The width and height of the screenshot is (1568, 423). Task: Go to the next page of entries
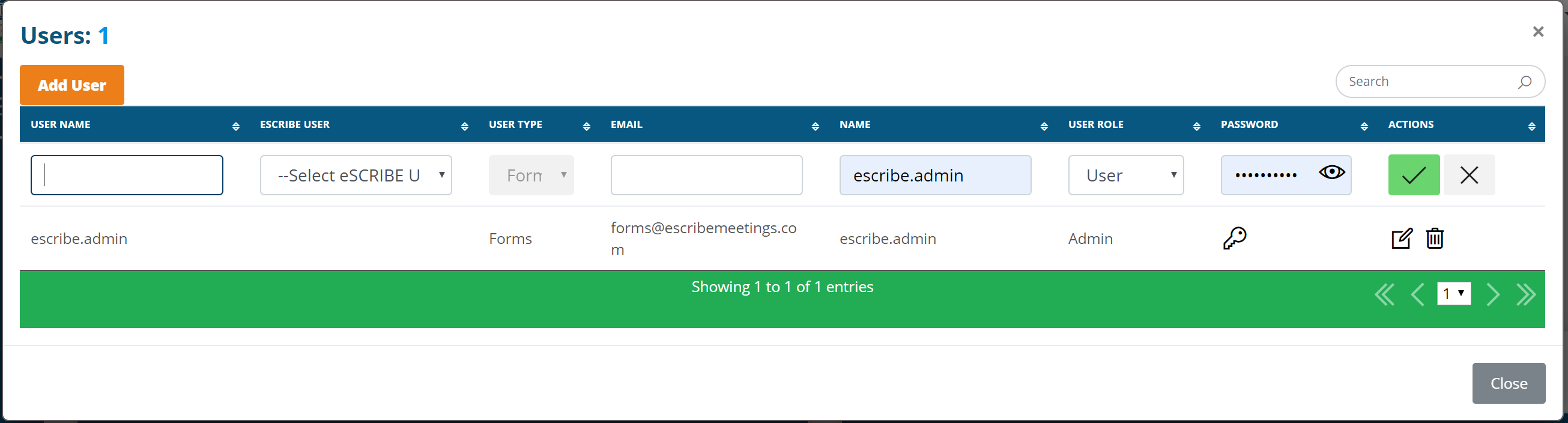click(x=1492, y=294)
